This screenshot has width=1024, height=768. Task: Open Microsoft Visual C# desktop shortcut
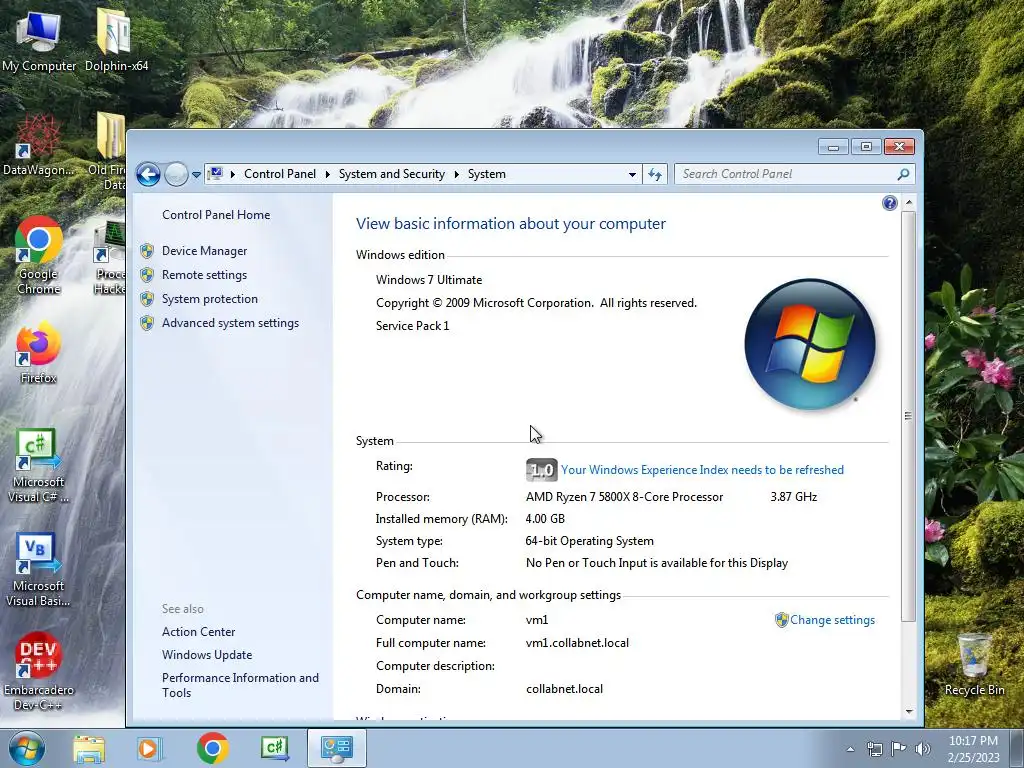click(39, 465)
